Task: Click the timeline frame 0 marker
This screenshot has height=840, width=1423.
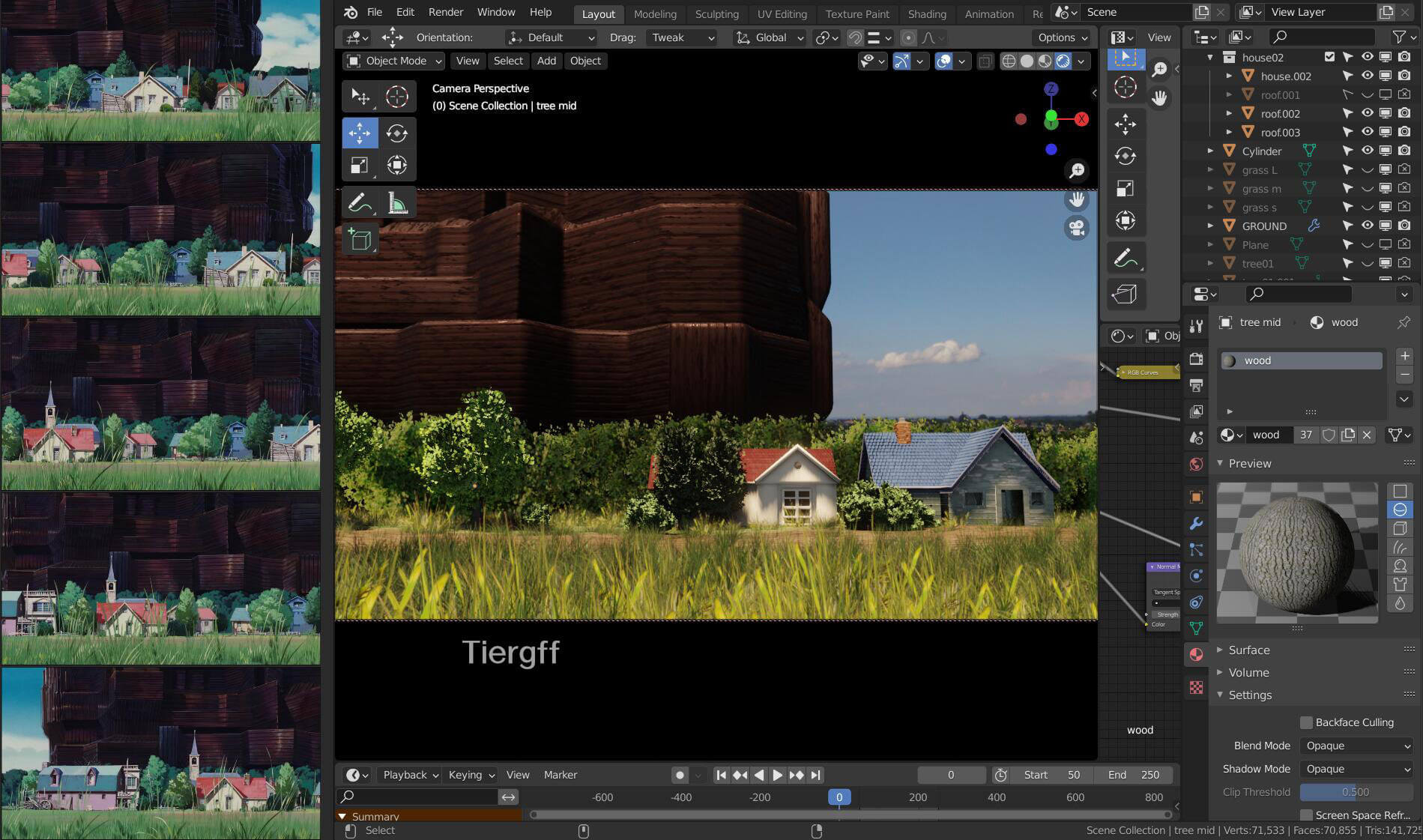Action: pyautogui.click(x=839, y=797)
